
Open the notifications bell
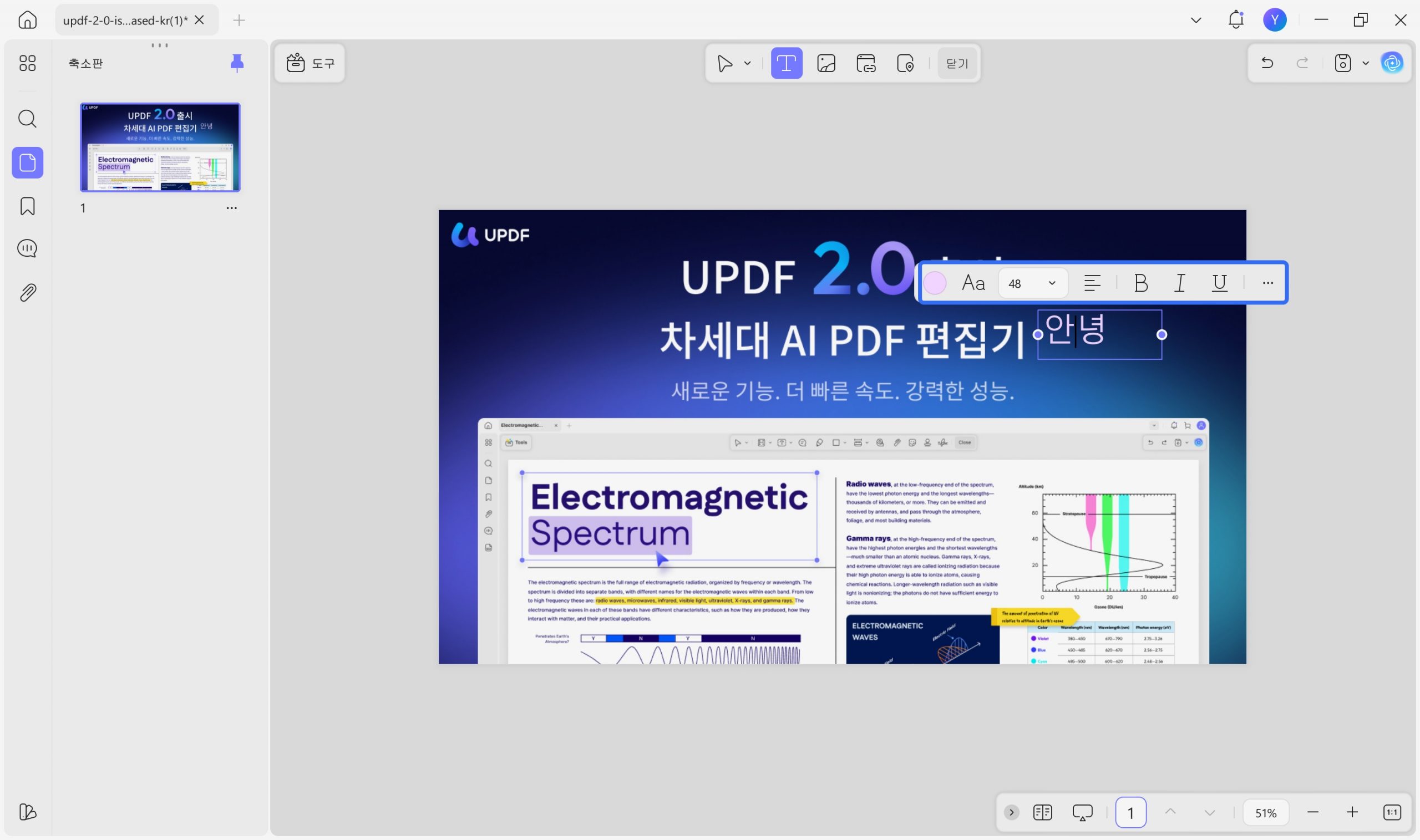(x=1236, y=20)
